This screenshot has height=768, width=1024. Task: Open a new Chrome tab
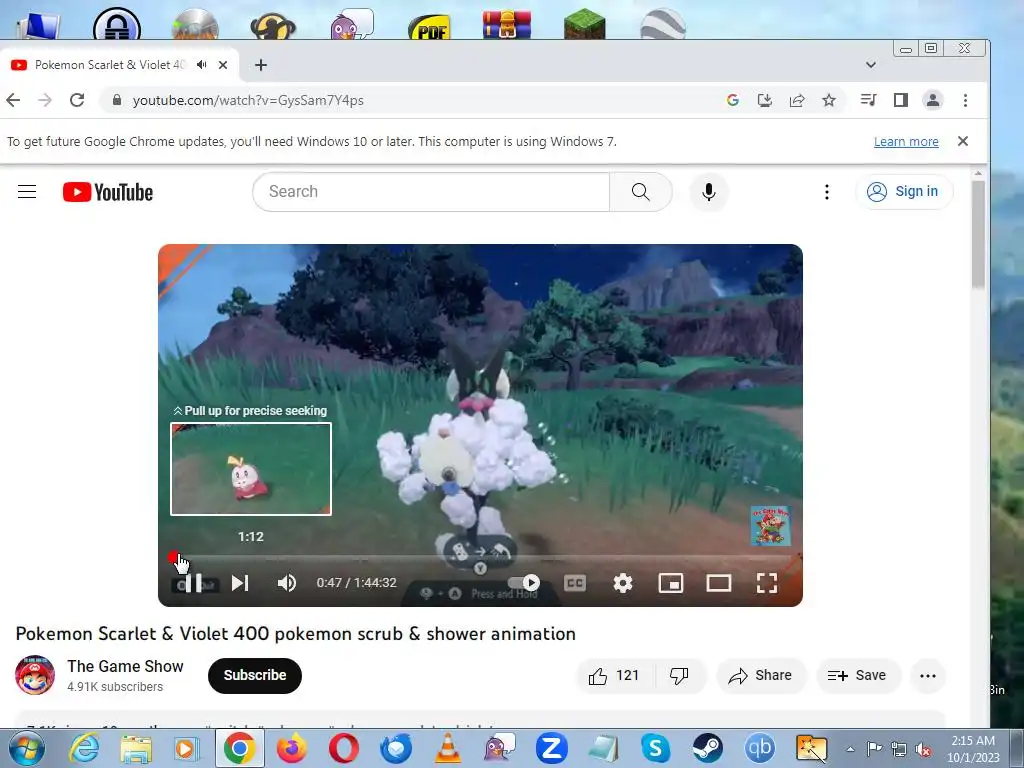[x=261, y=65]
